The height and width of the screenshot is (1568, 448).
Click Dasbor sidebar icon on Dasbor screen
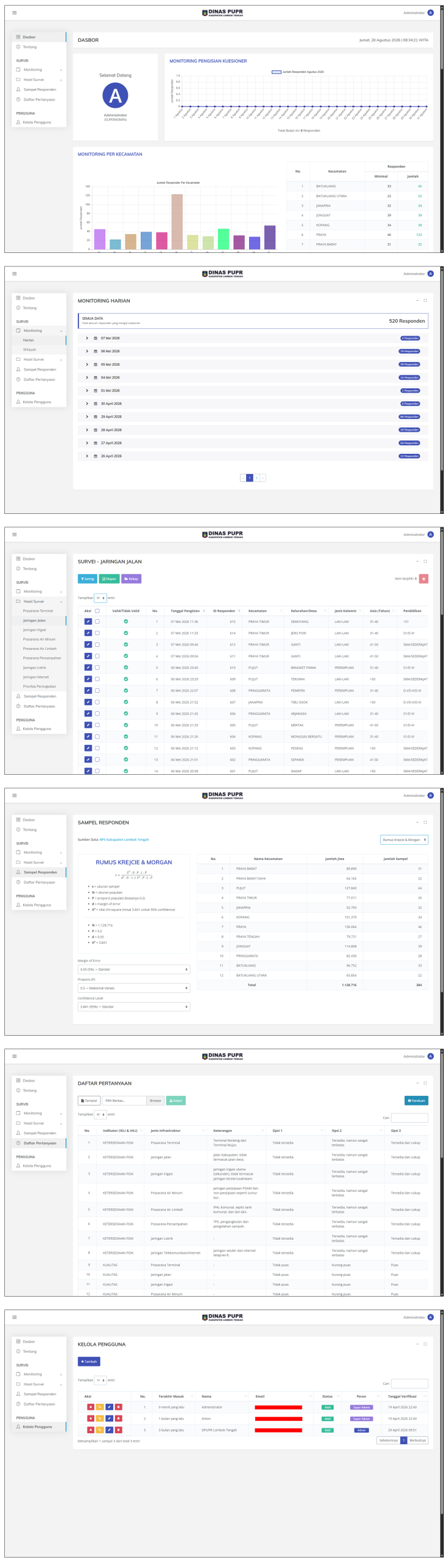(x=18, y=37)
